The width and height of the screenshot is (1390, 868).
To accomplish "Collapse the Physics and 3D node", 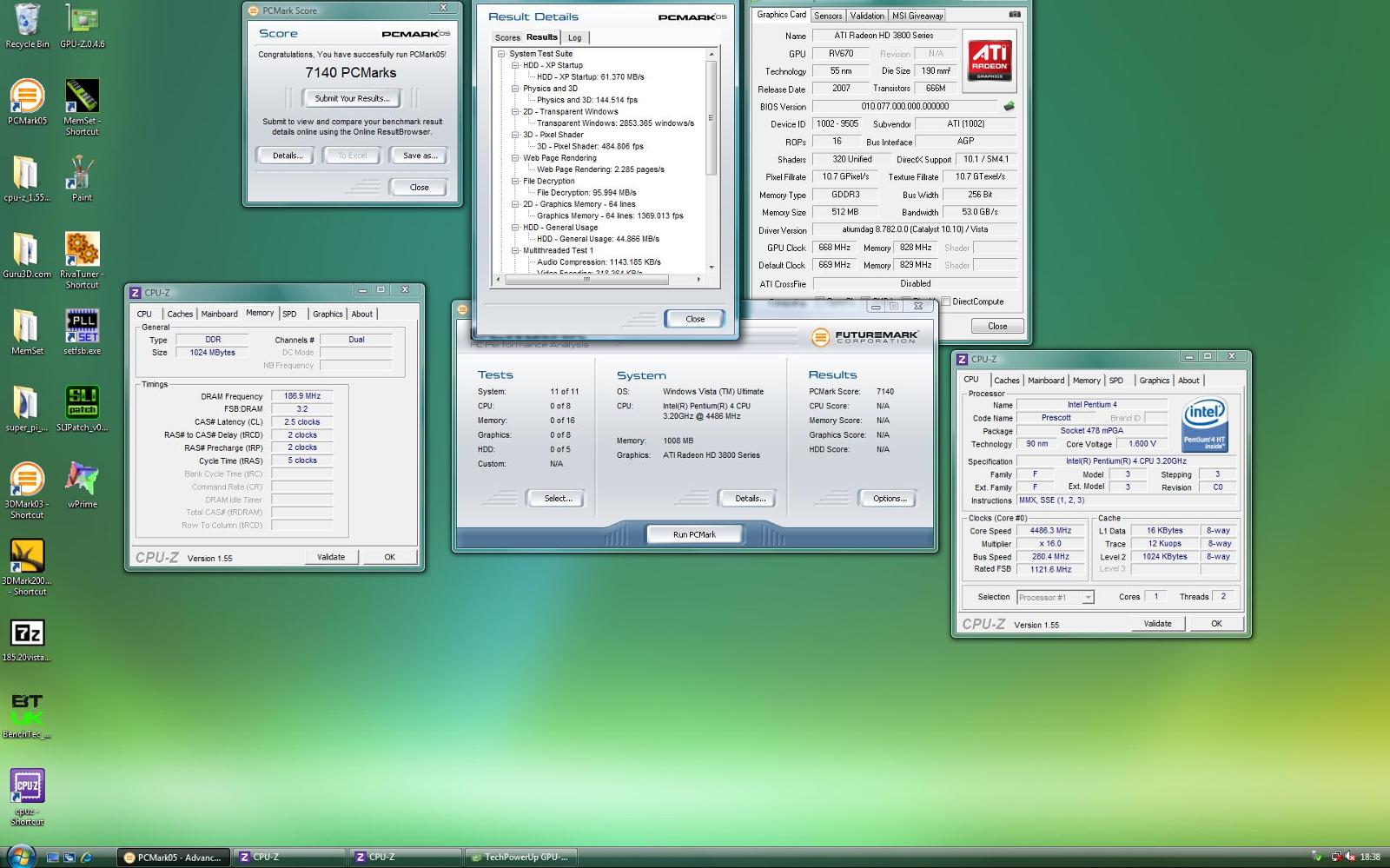I will coord(515,89).
